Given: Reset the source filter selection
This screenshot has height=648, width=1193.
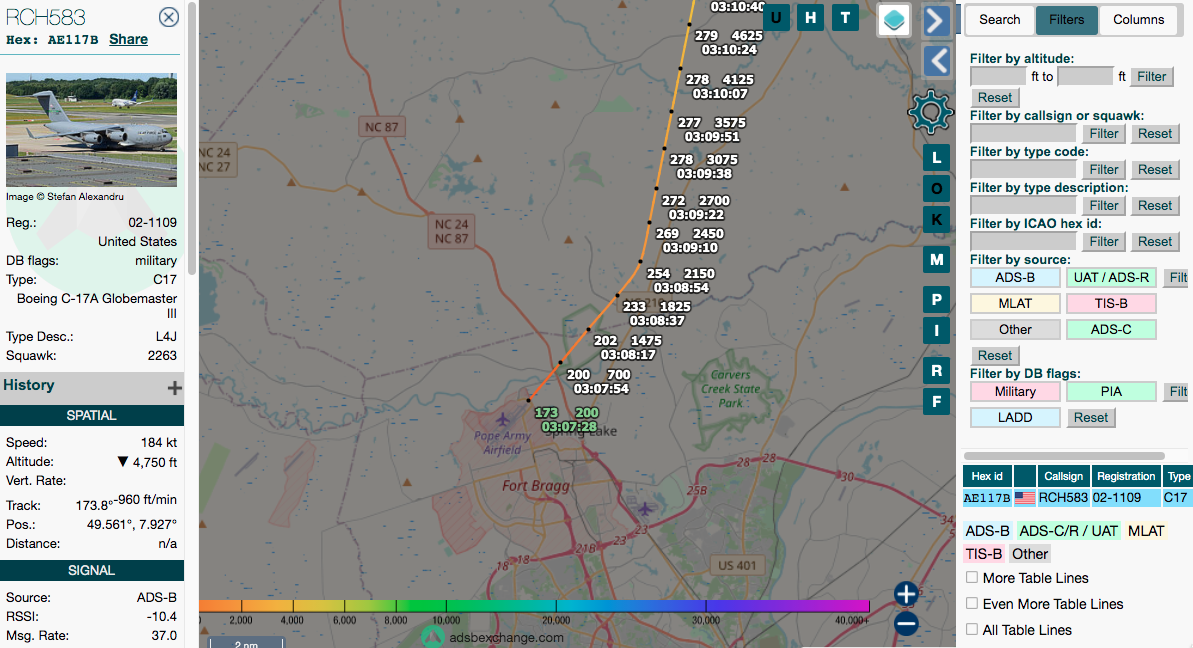Looking at the screenshot, I should (995, 355).
